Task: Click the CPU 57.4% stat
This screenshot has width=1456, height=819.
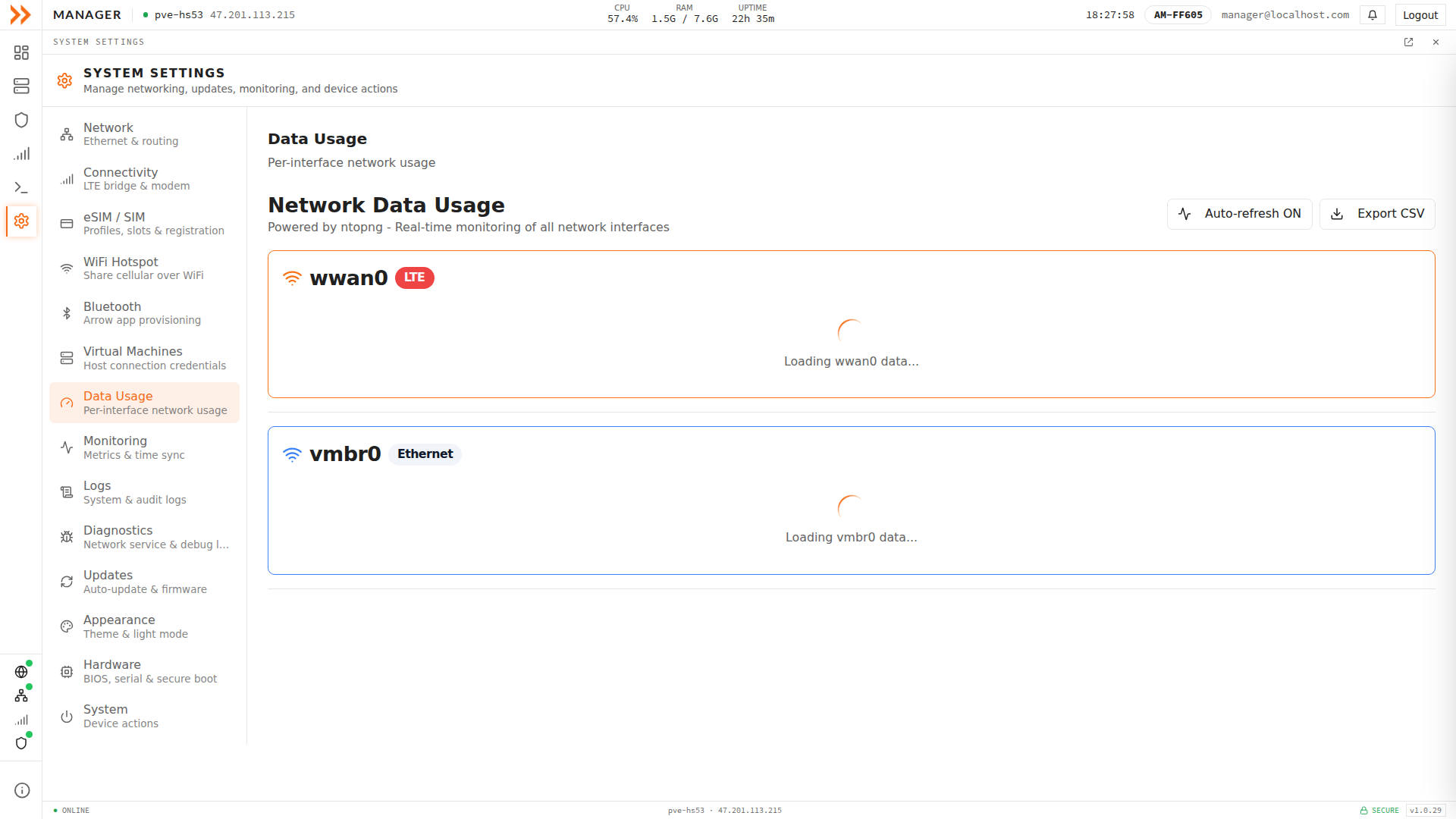Action: coord(623,14)
